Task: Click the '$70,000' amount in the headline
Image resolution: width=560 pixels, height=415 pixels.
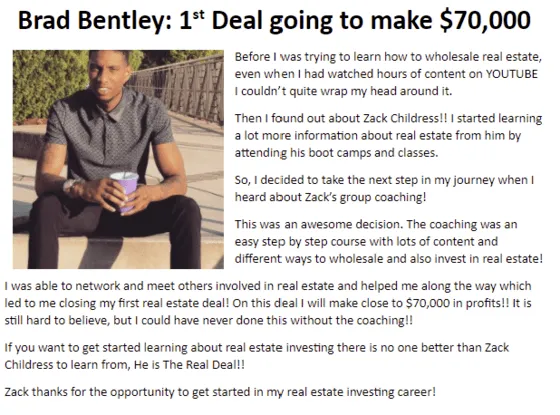Action: (485, 20)
